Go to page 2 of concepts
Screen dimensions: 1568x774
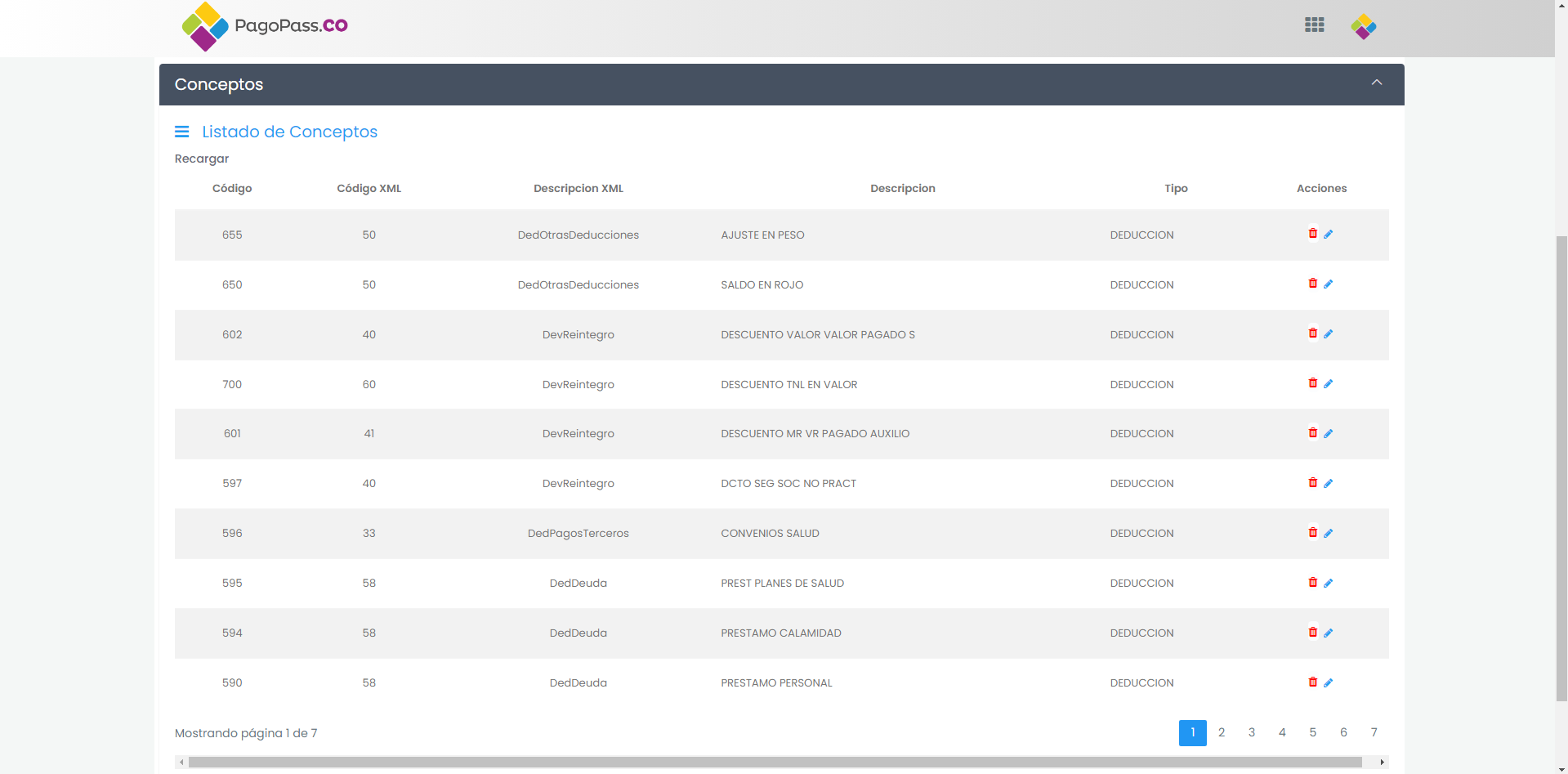coord(1221,732)
